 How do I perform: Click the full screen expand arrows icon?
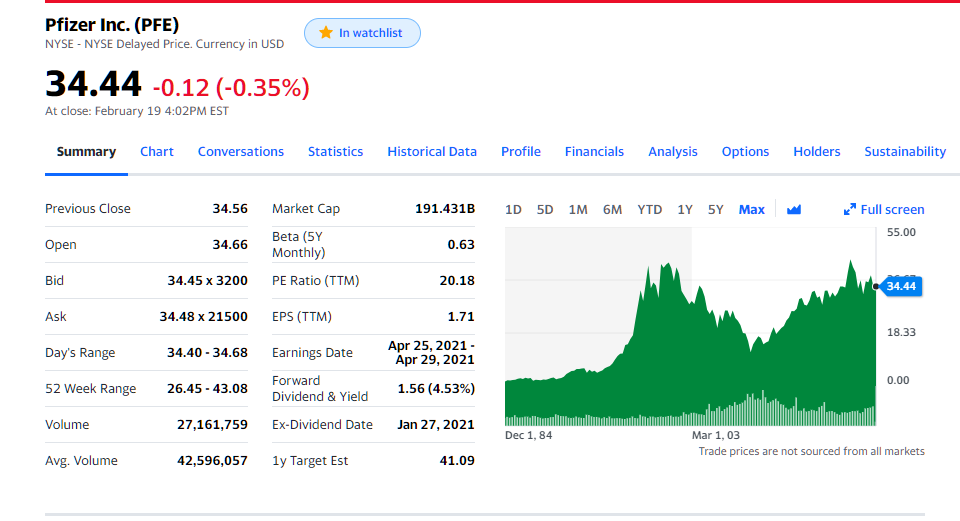[849, 209]
